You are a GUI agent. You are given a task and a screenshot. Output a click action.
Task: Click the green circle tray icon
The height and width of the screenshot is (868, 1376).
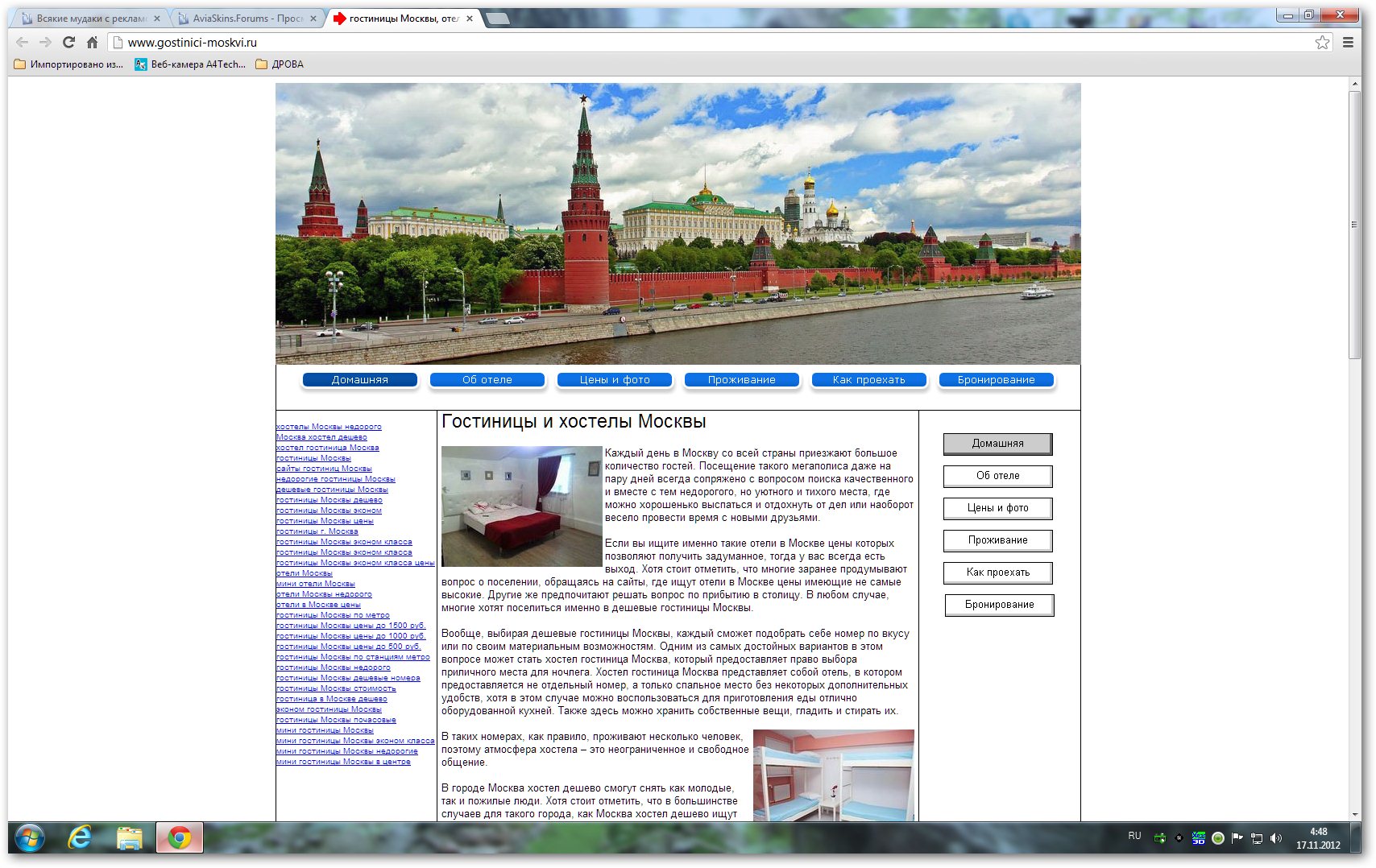(1218, 838)
